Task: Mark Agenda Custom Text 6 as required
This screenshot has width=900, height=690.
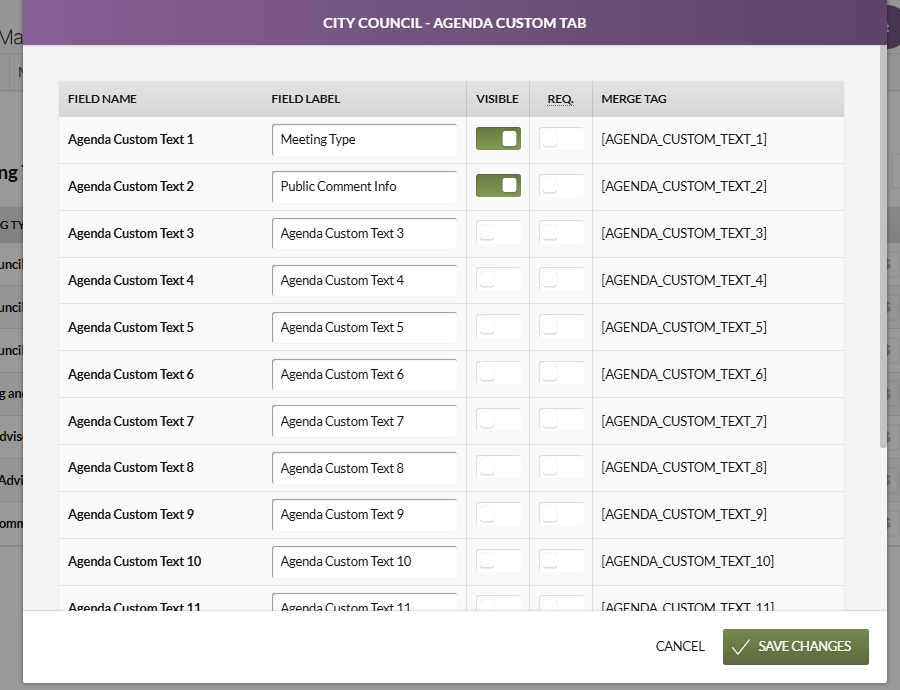Action: point(561,374)
